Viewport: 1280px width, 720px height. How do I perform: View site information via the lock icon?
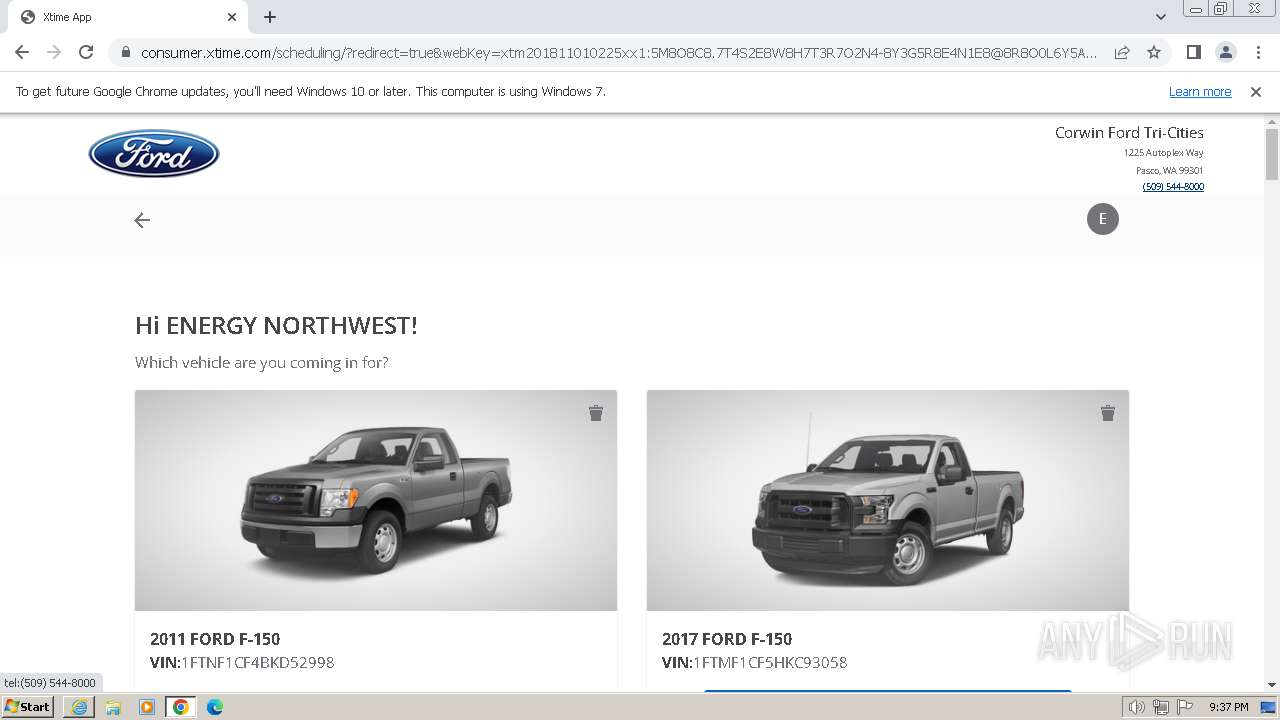[x=125, y=52]
